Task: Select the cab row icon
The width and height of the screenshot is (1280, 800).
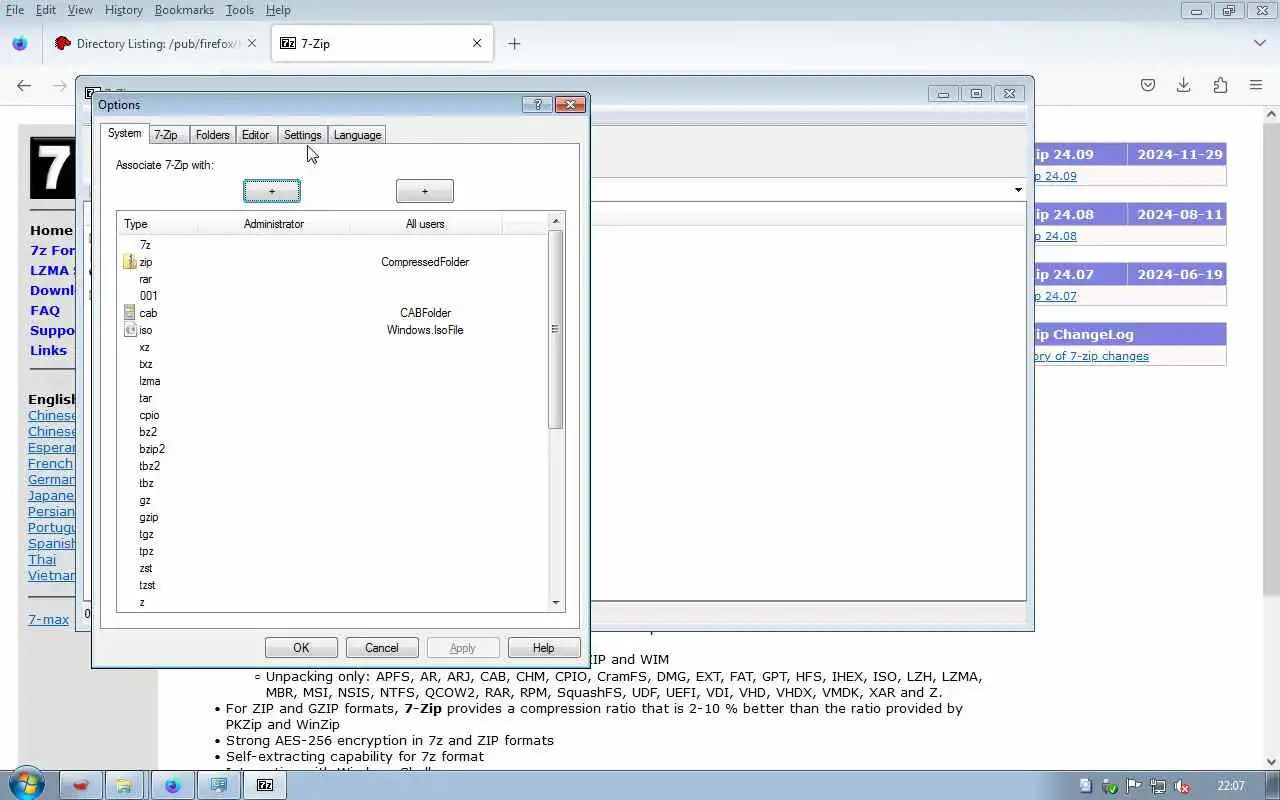Action: 130,313
